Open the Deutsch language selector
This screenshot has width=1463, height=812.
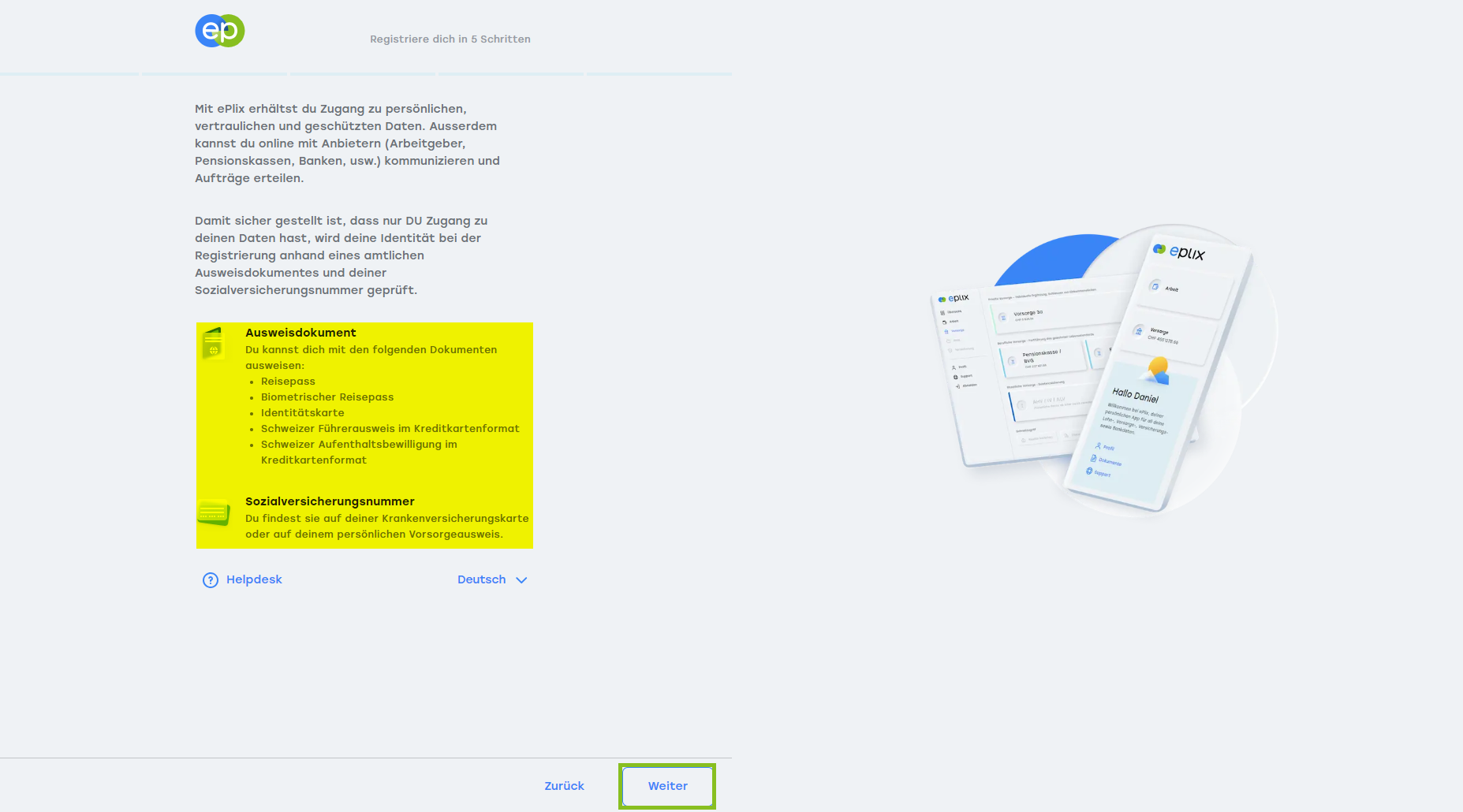pos(482,579)
